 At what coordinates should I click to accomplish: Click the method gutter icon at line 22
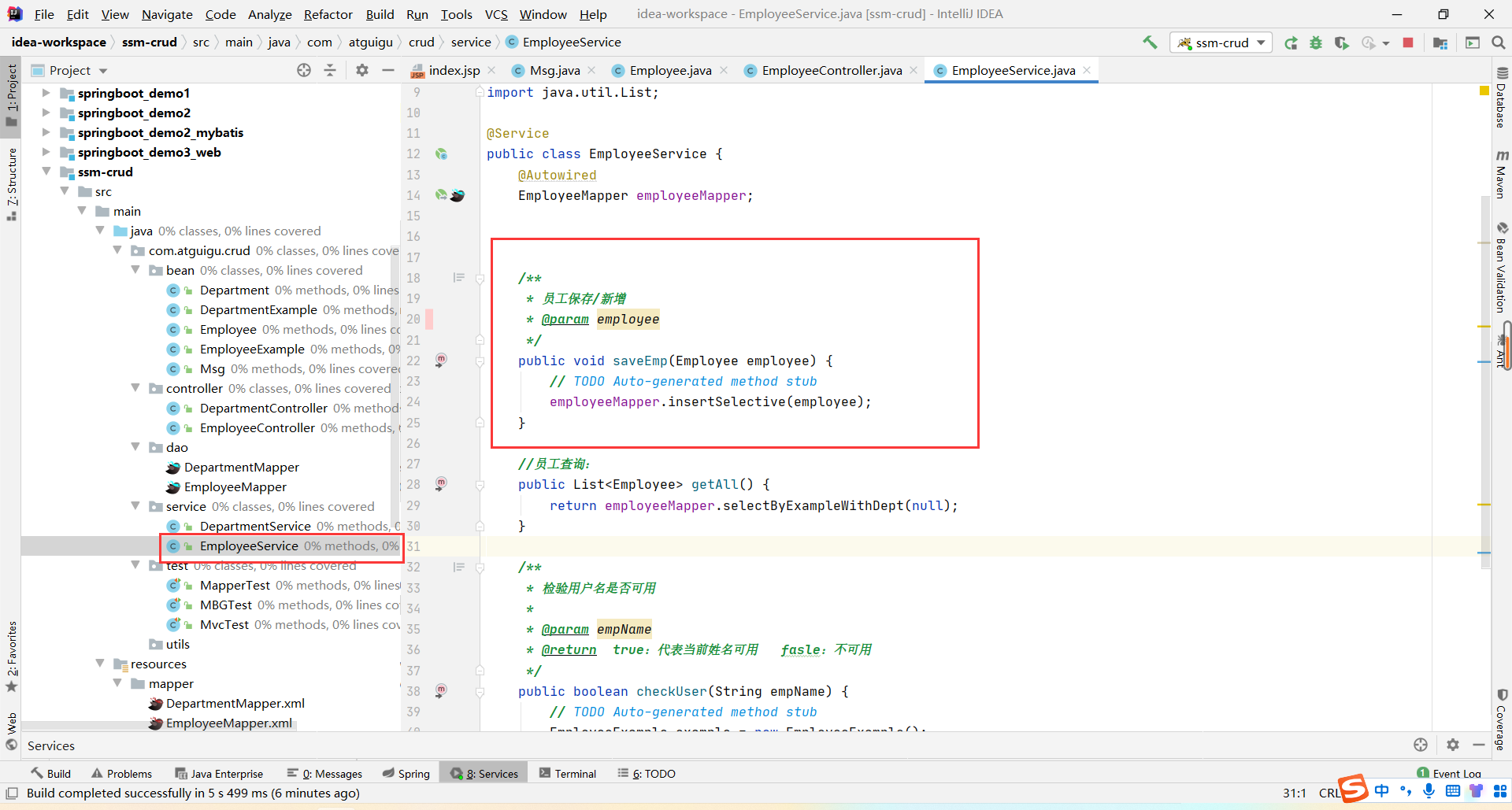(441, 360)
